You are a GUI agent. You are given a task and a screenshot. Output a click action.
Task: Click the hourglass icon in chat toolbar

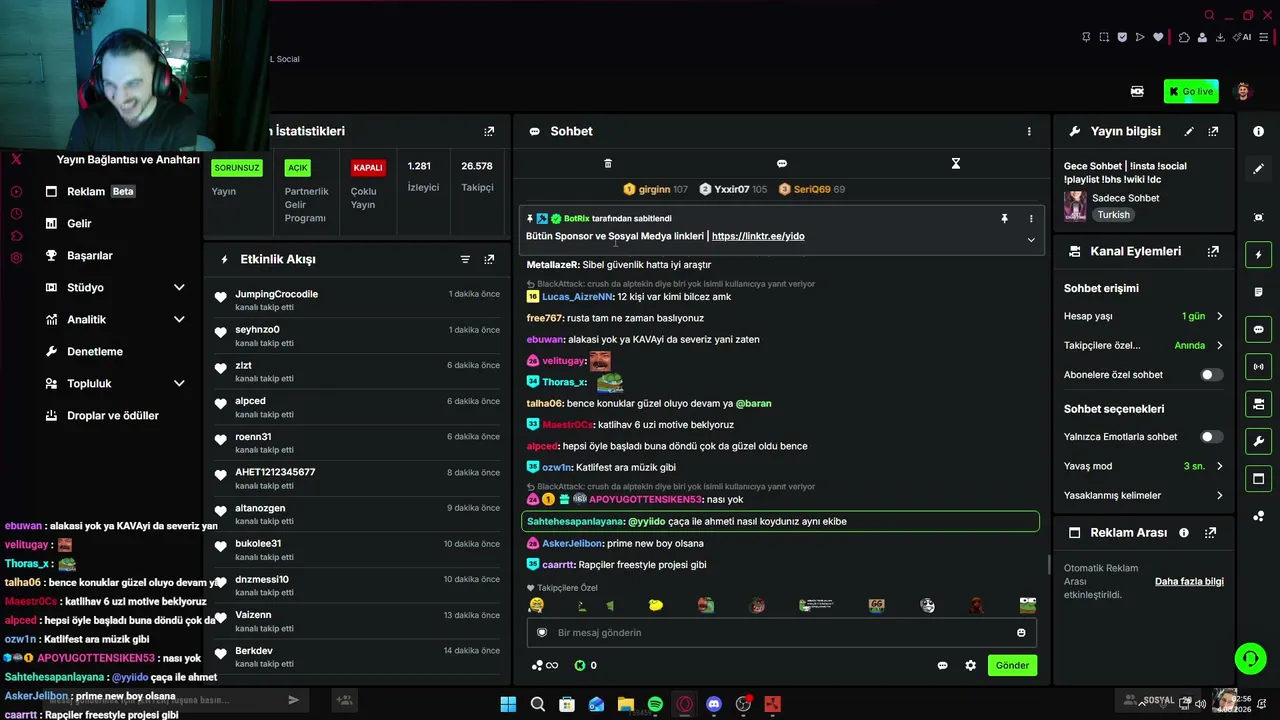point(956,163)
